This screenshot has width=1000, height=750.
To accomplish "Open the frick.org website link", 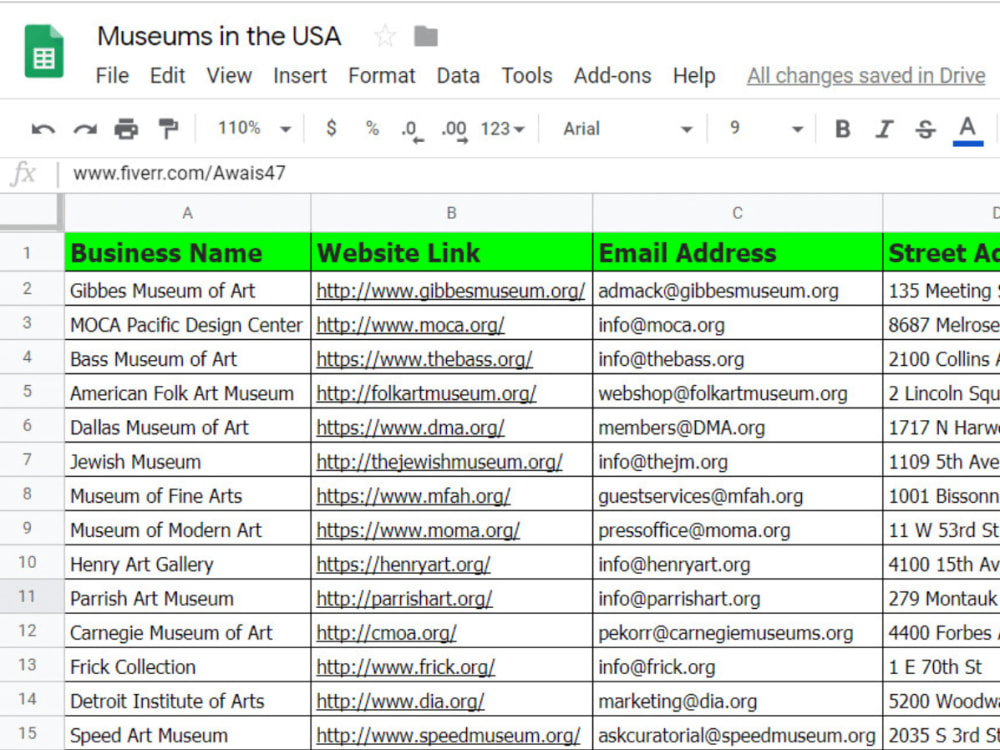I will click(x=406, y=667).
